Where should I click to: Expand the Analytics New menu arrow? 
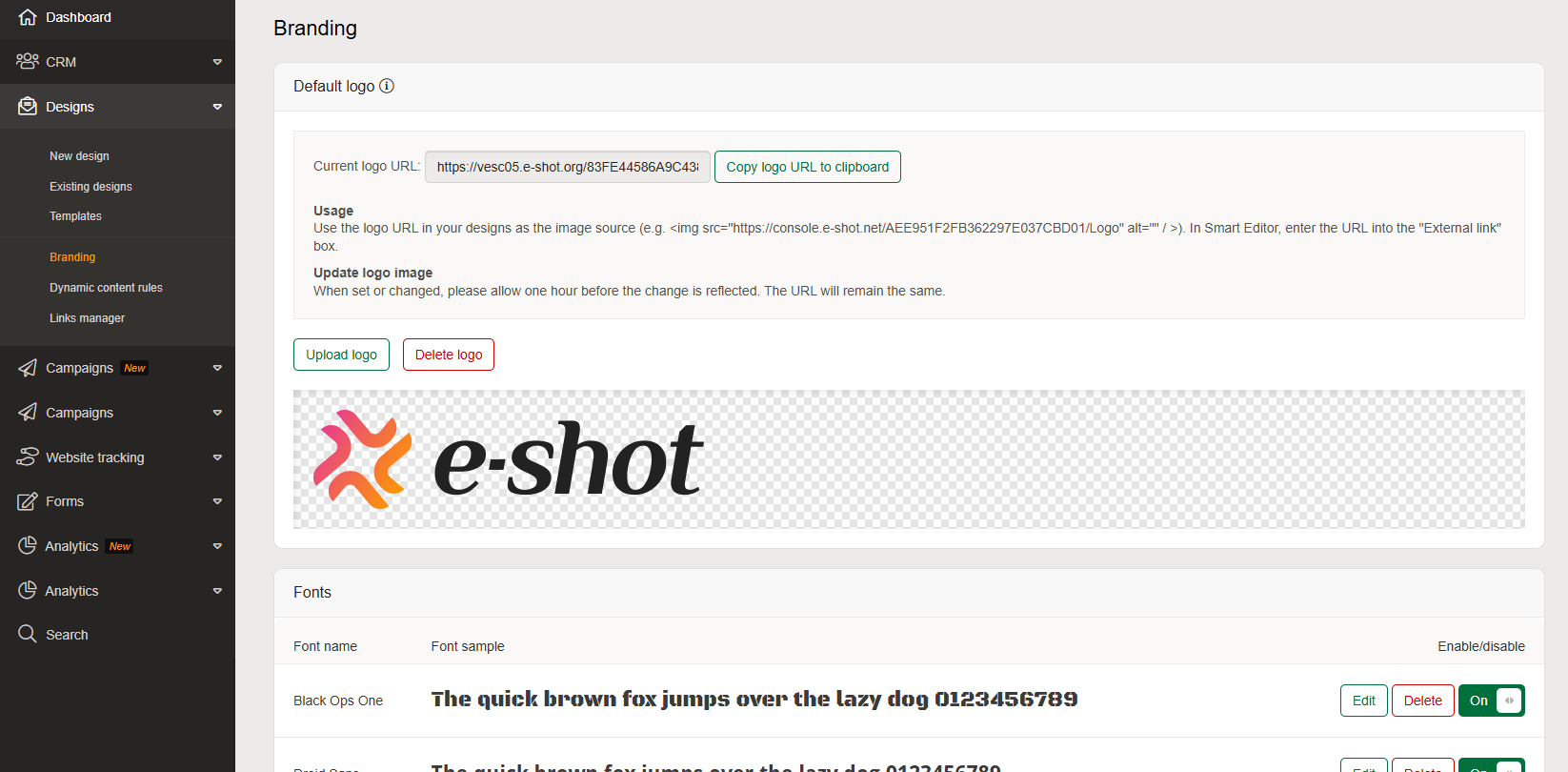click(217, 546)
